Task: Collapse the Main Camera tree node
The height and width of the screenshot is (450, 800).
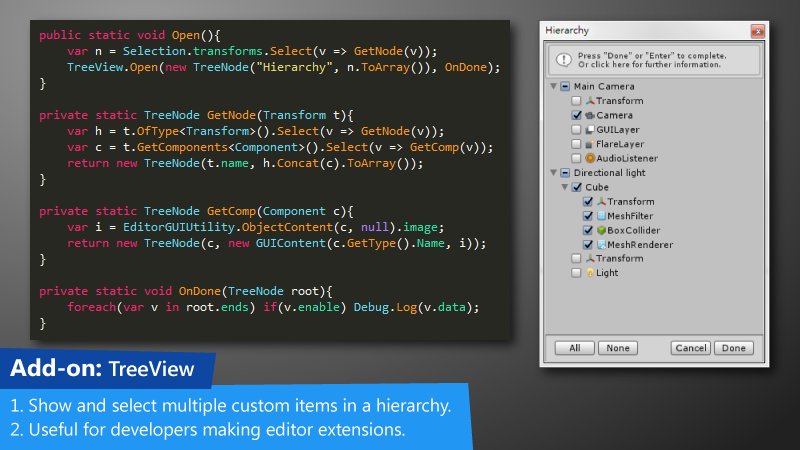Action: 554,86
